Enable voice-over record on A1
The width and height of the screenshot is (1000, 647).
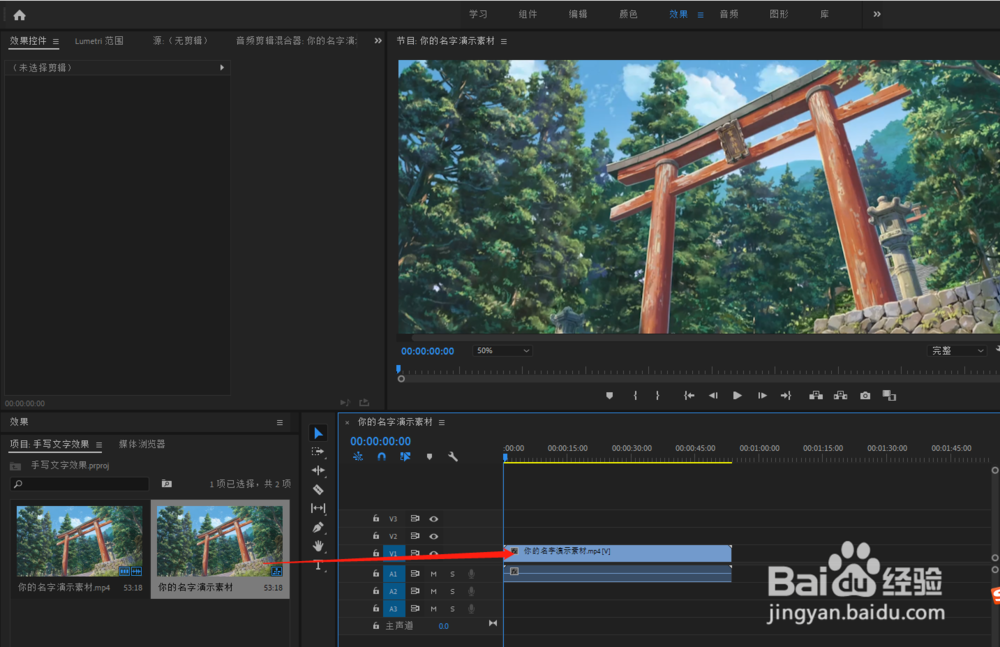click(x=471, y=574)
